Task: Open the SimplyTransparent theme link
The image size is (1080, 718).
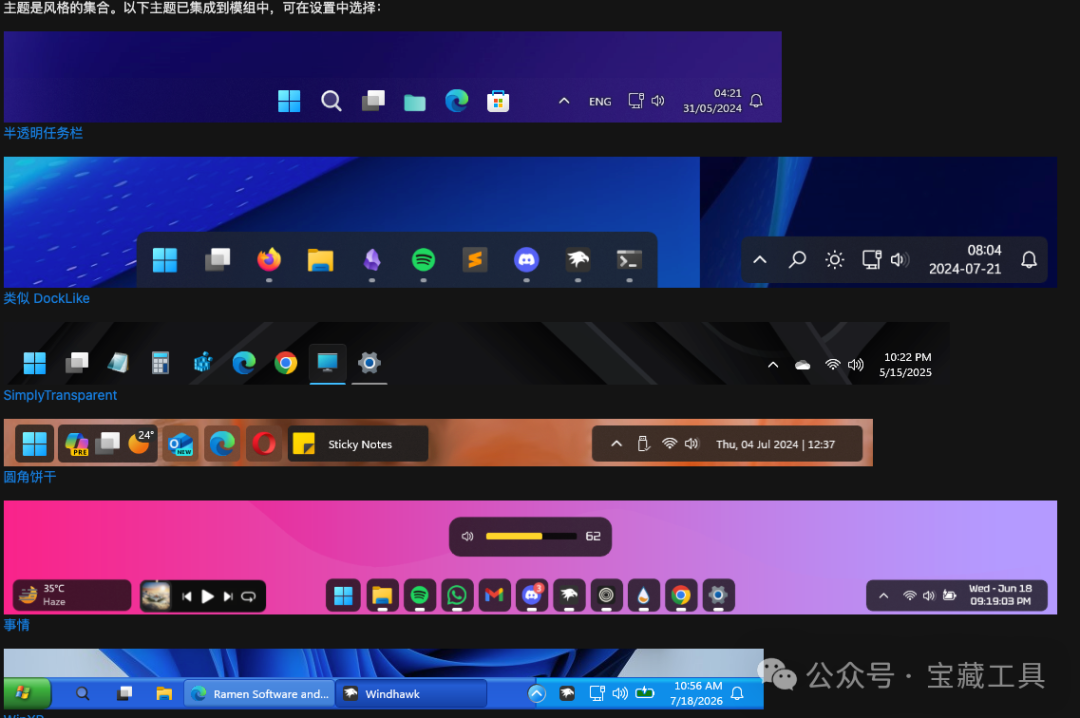Action: pos(60,395)
